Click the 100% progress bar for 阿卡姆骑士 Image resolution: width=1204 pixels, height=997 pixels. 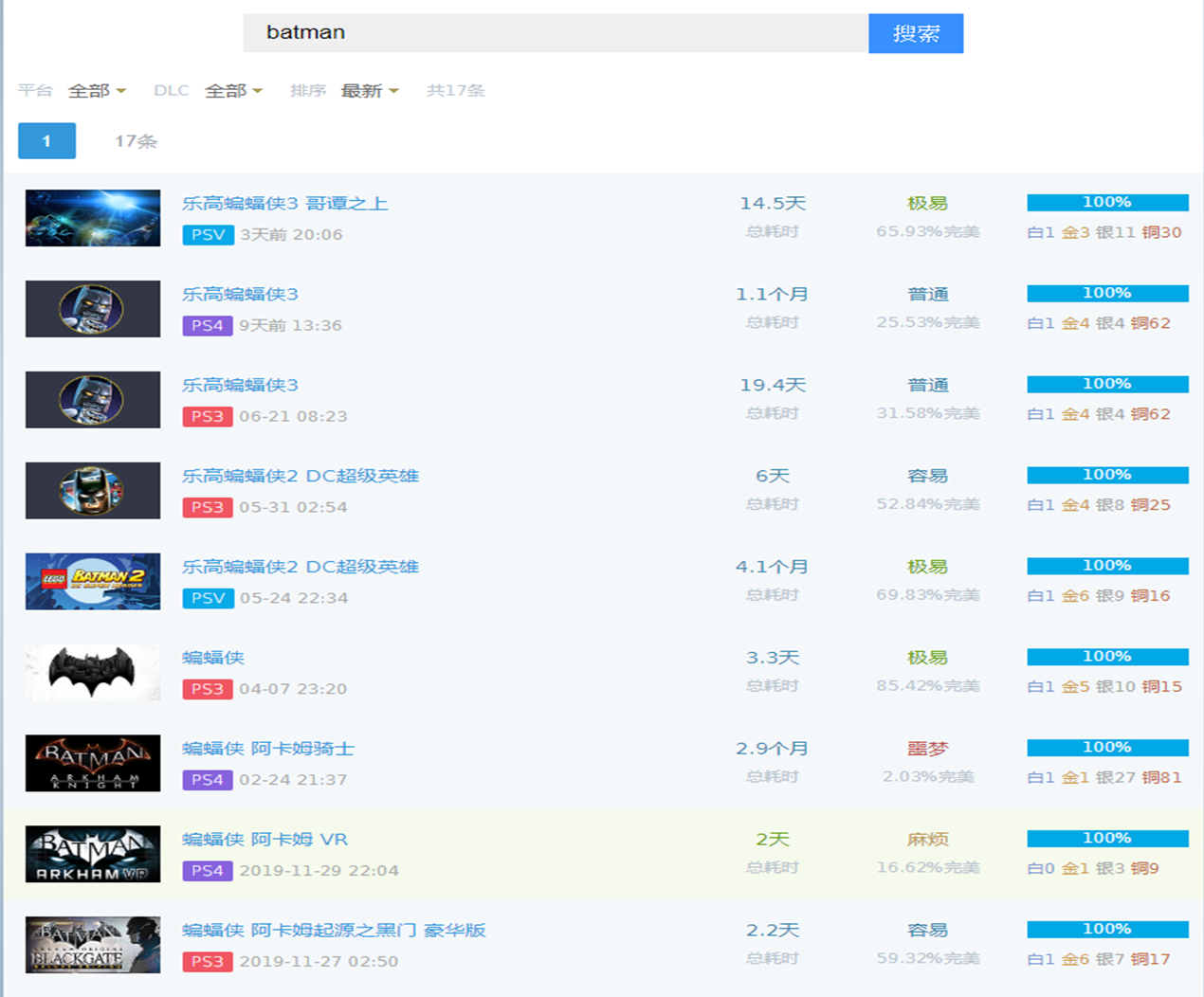tap(1107, 748)
